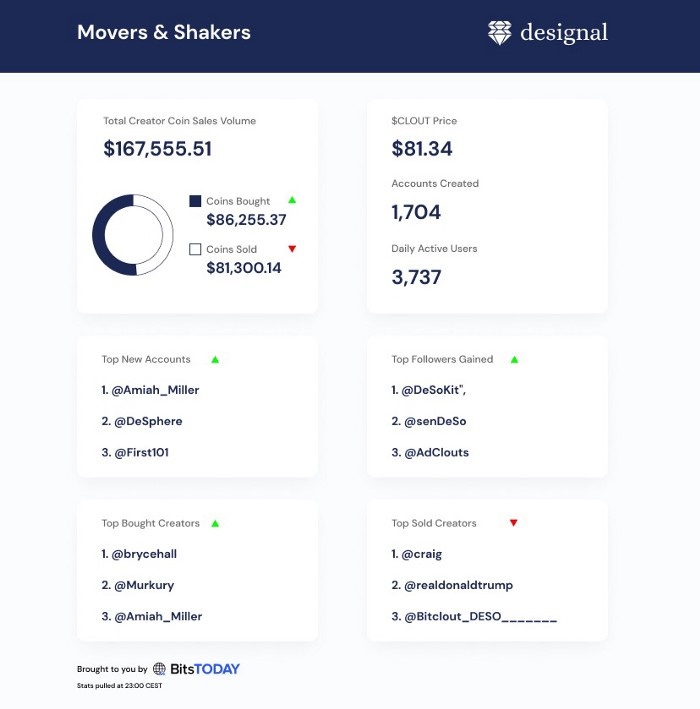Image resolution: width=700 pixels, height=709 pixels.
Task: Click the designal wordmark in the header
Action: click(564, 33)
